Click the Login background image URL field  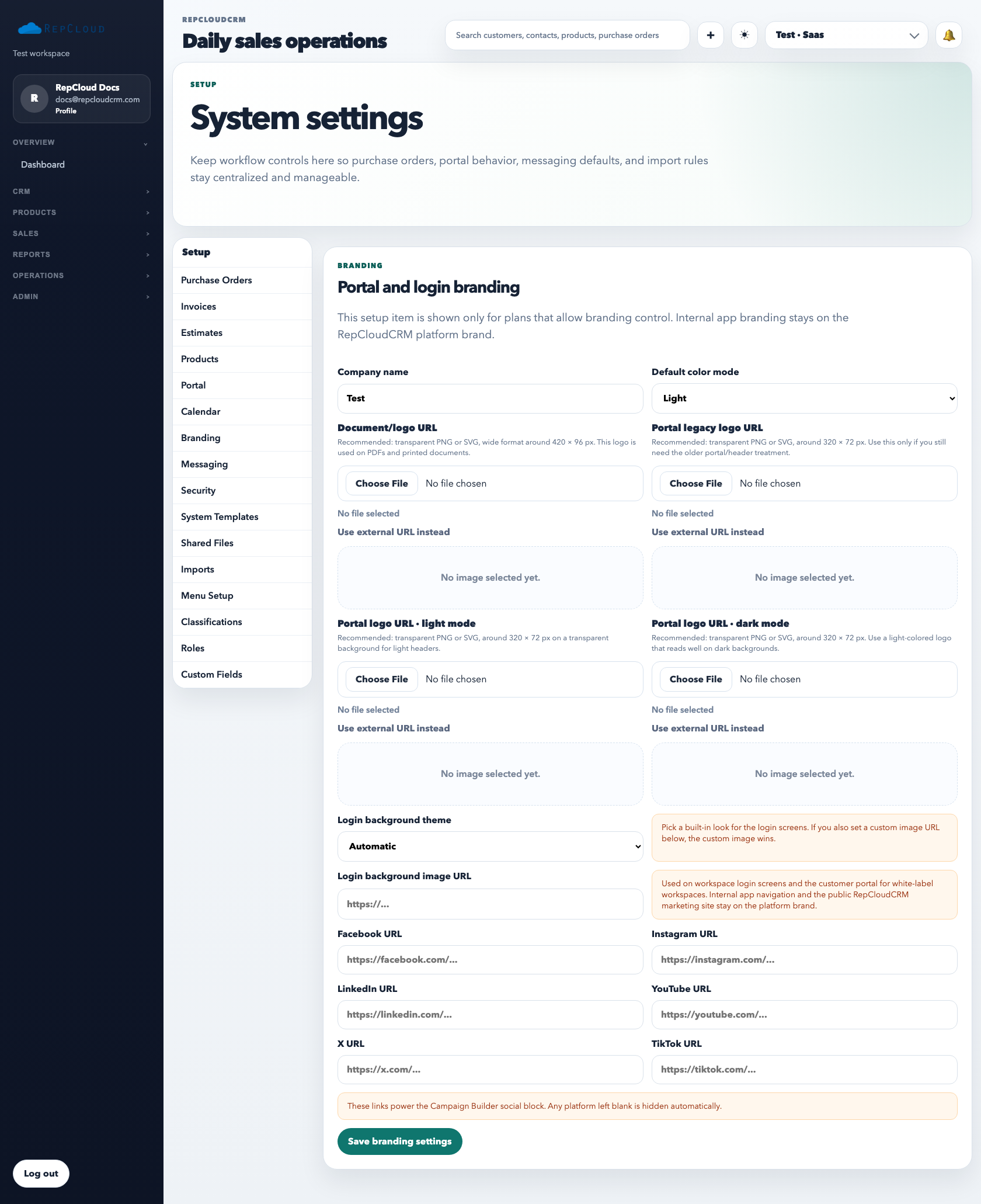[x=490, y=904]
